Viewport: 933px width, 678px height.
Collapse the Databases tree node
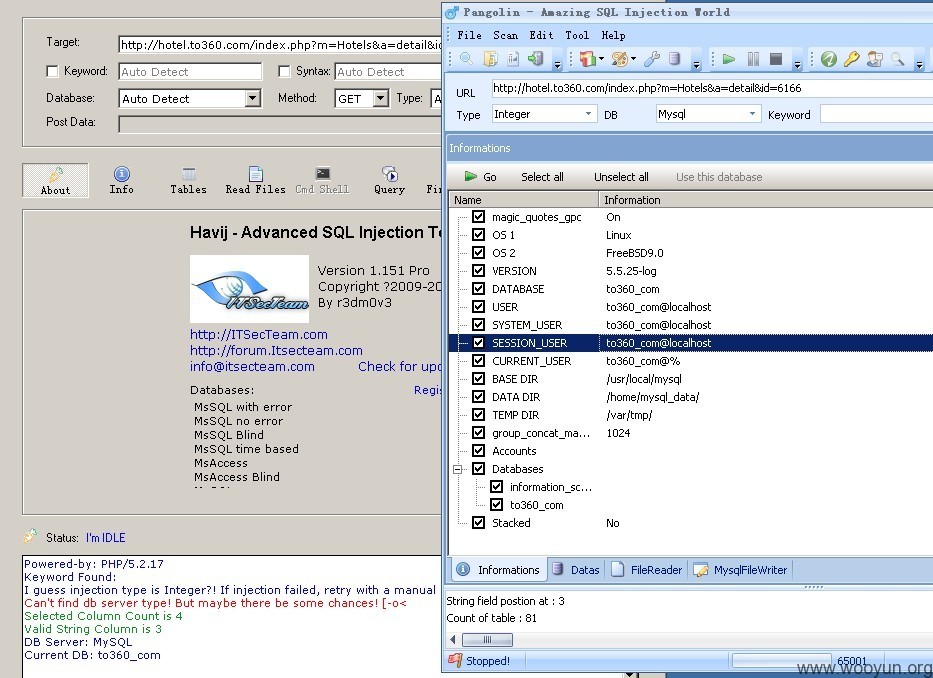coord(458,469)
